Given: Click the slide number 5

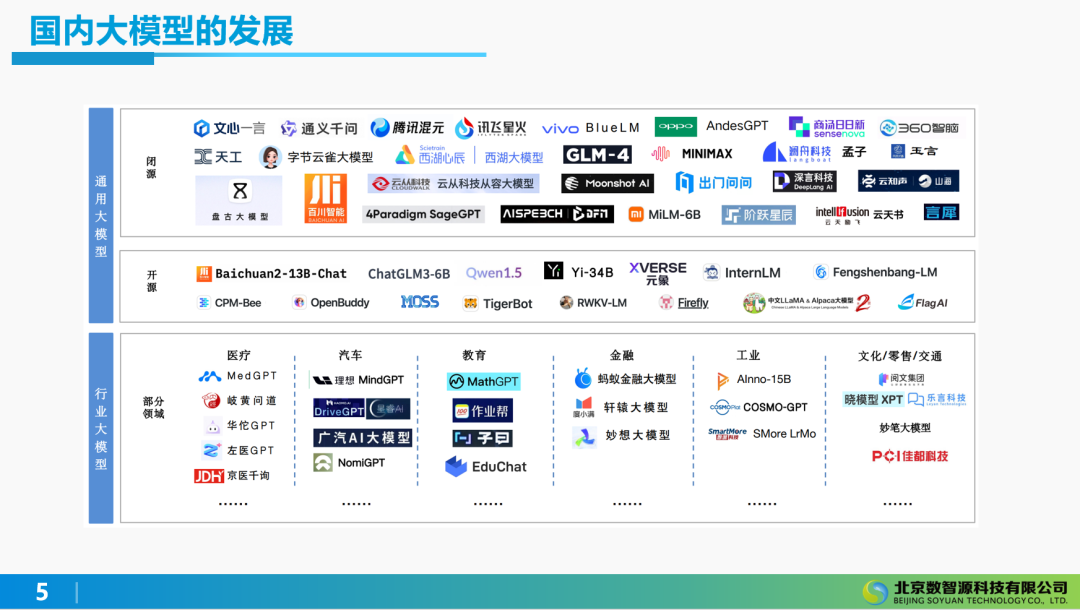Looking at the screenshot, I should pos(42,592).
